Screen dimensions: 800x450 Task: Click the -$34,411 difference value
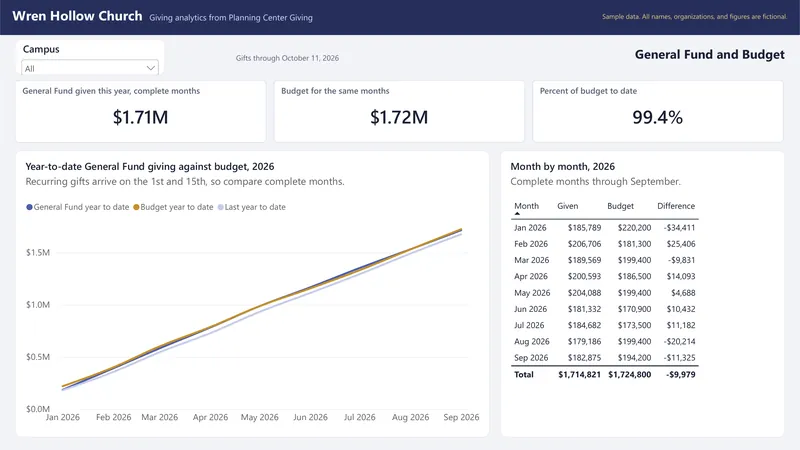pyautogui.click(x=680, y=228)
